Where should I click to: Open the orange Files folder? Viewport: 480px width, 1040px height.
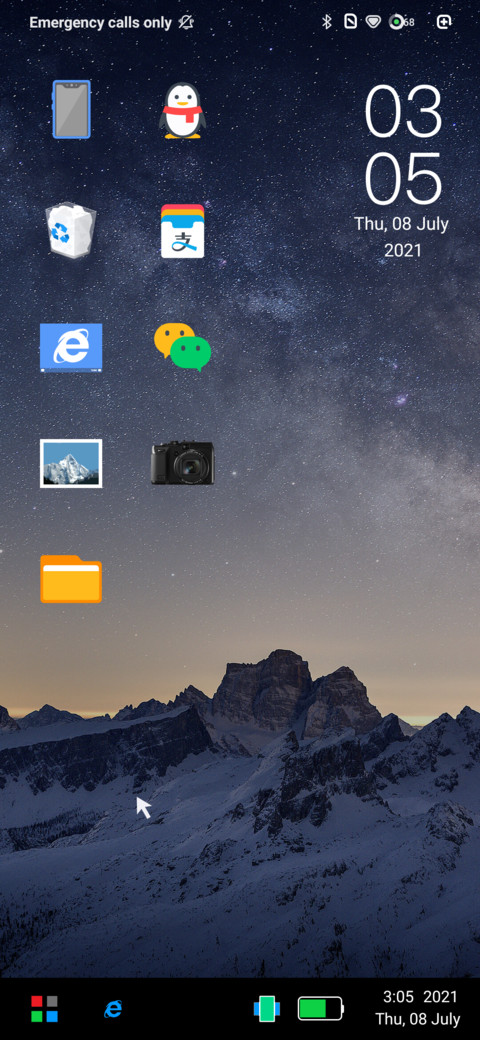pos(71,579)
